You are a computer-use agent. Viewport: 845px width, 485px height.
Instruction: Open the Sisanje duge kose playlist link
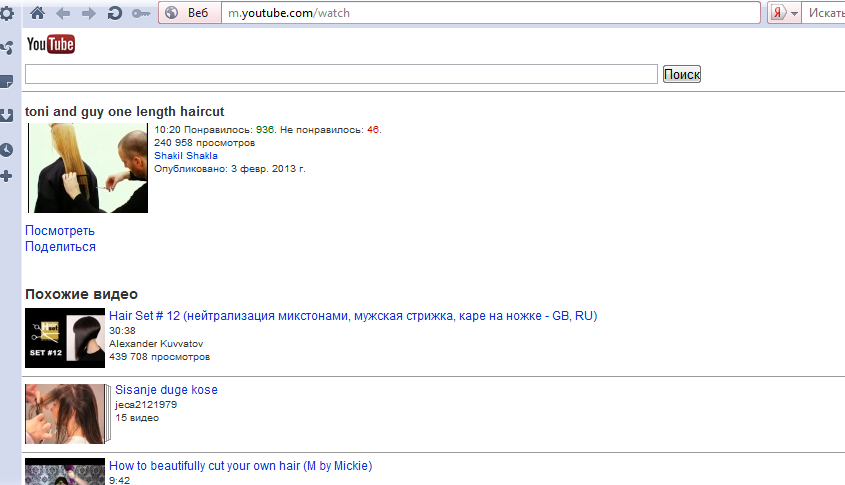(x=167, y=390)
